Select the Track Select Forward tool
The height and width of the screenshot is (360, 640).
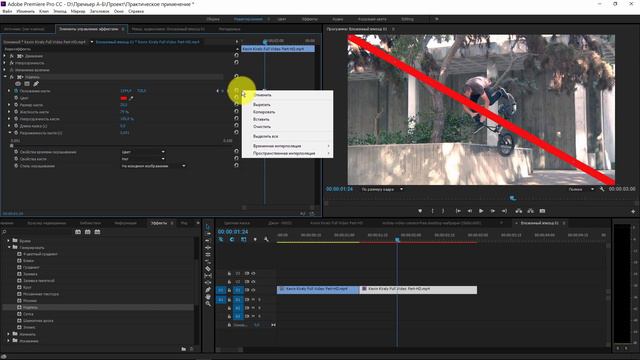[x=208, y=233]
